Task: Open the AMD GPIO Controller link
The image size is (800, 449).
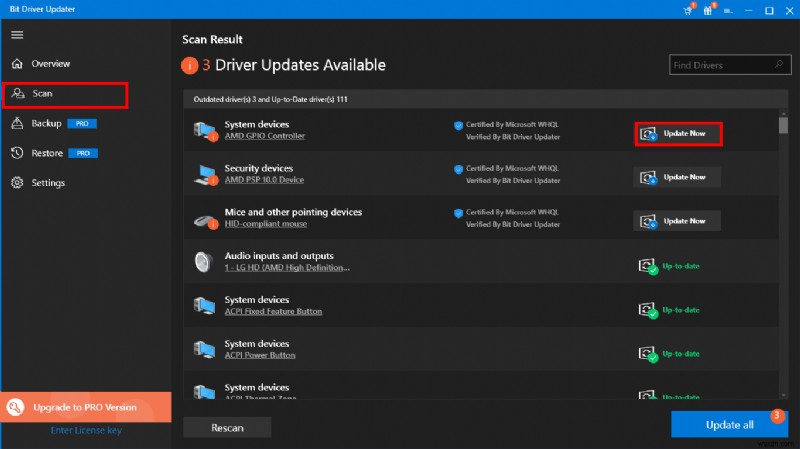Action: (x=265, y=136)
